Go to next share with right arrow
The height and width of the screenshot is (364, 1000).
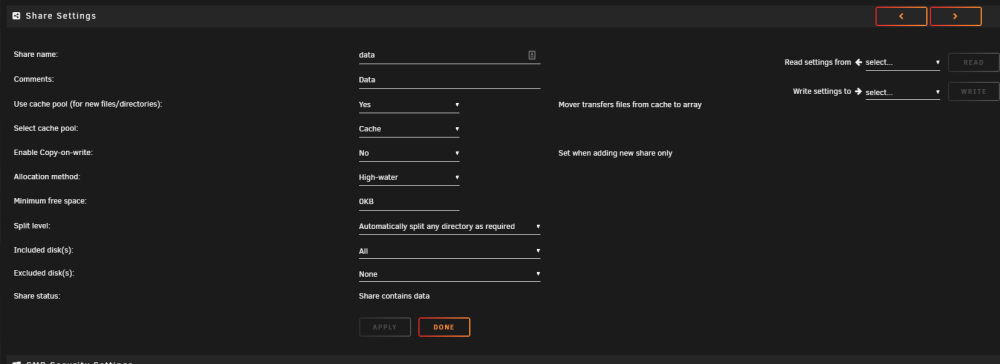point(955,17)
